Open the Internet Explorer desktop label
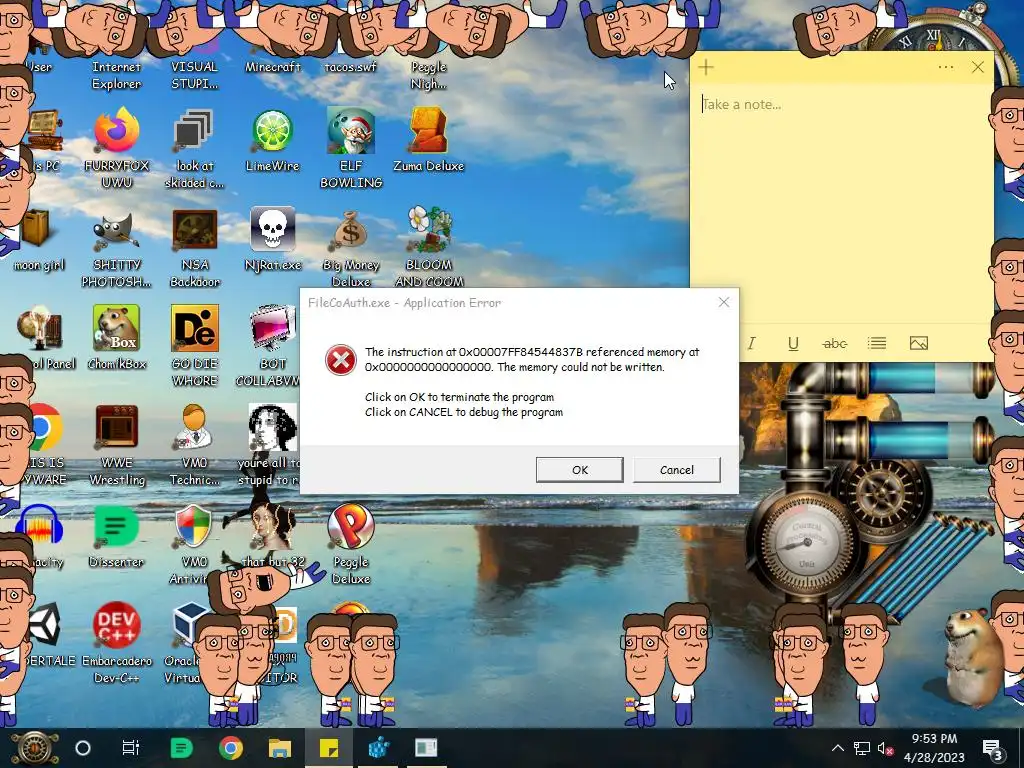The image size is (1024, 768). (116, 75)
